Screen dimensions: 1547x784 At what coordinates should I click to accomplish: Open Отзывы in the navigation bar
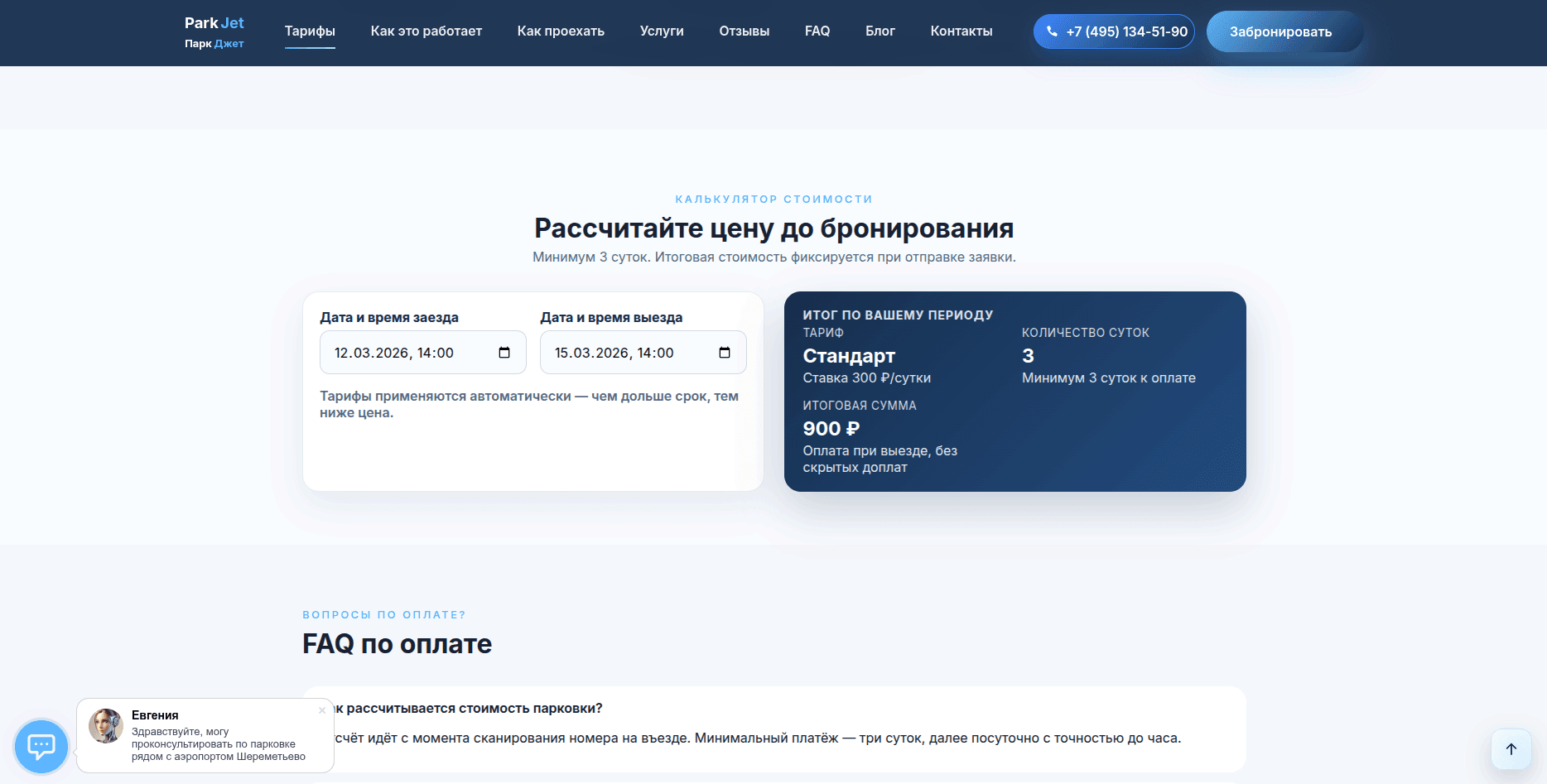tap(744, 31)
